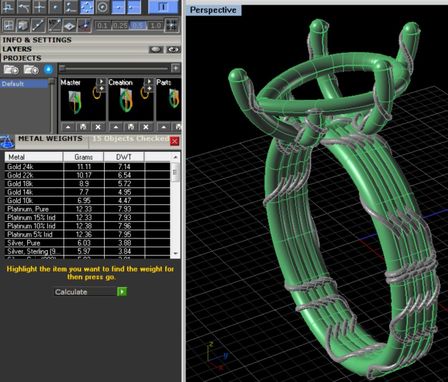This screenshot has height=382, width=448.
Task: Select the 0.25 snap increment toggle
Action: [x=120, y=26]
